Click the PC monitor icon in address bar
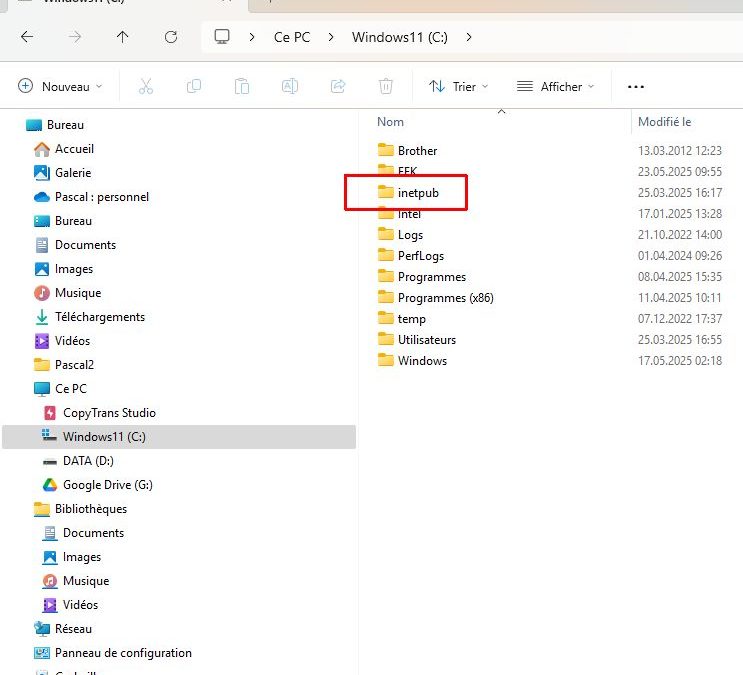This screenshot has height=675, width=743. [x=222, y=36]
